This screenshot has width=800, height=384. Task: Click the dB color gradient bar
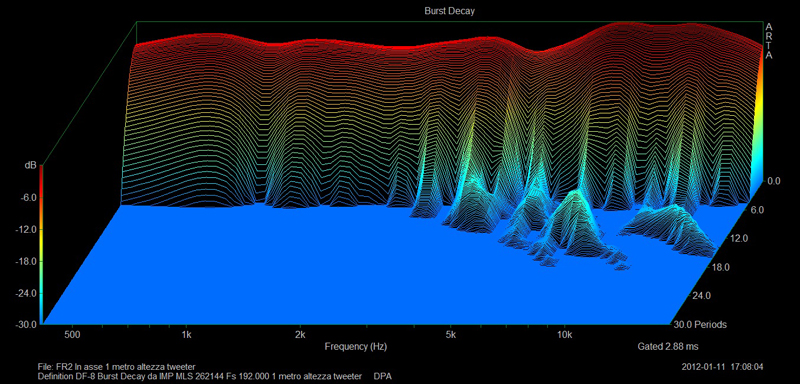pos(41,244)
